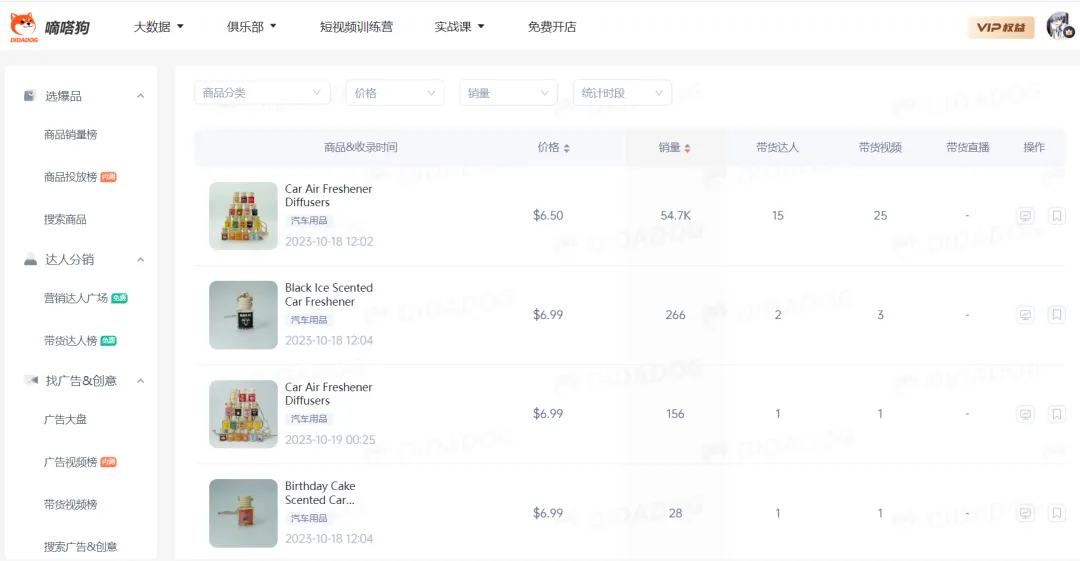Click the 选爆品 section icon
Image resolution: width=1080 pixels, height=561 pixels.
(30, 96)
